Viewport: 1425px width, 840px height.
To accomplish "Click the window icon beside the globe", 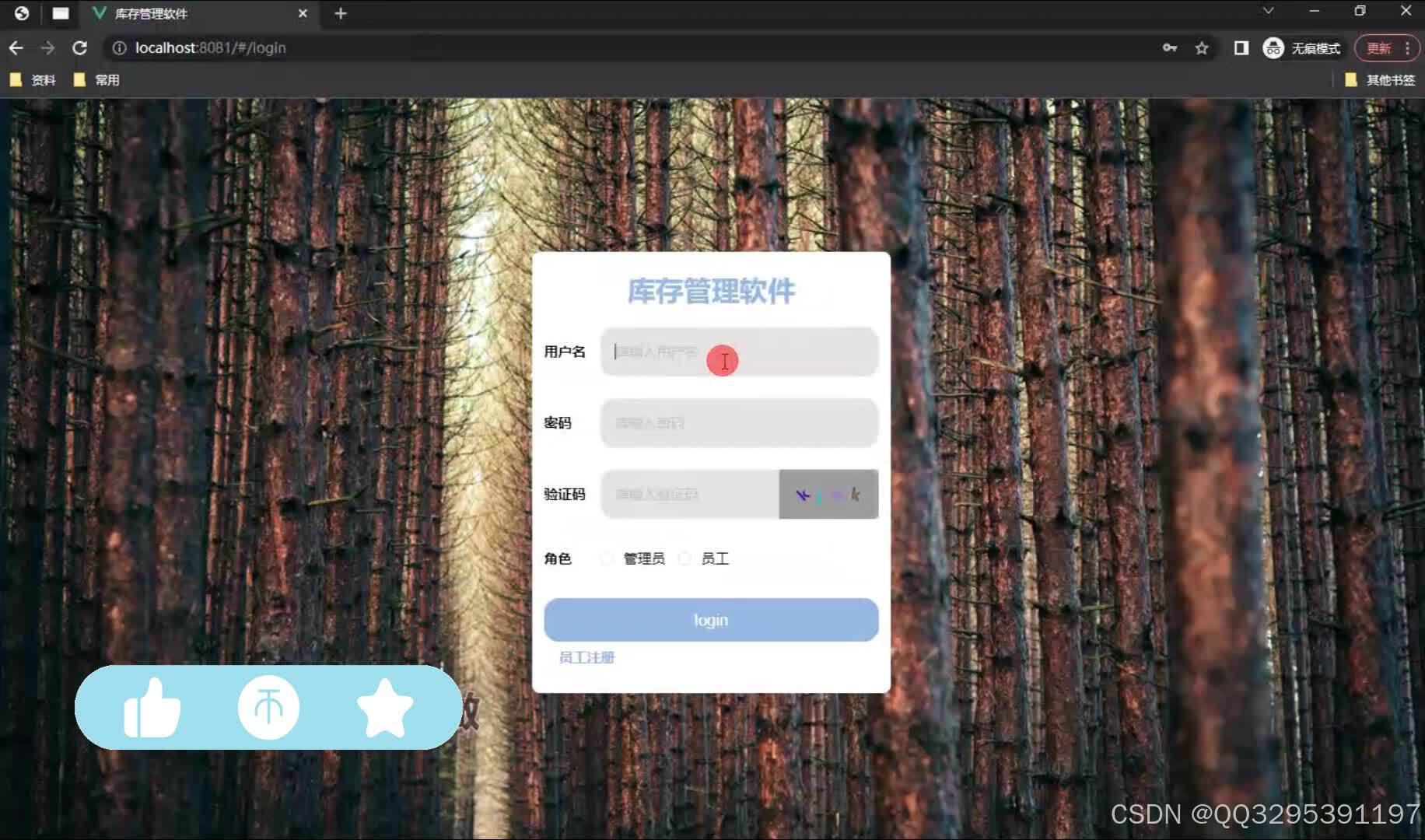I will tap(61, 13).
